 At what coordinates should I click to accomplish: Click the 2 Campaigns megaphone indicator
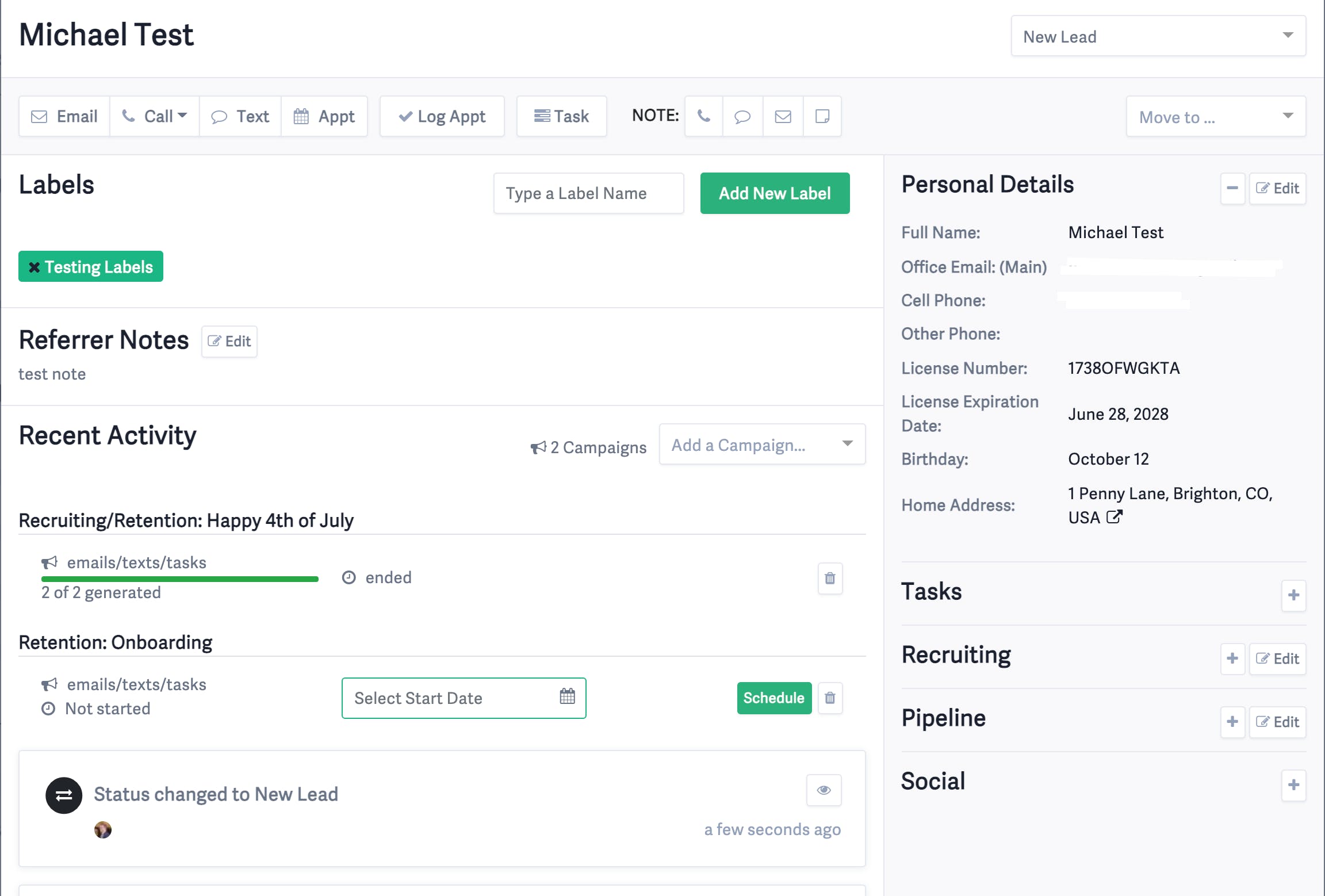click(x=588, y=447)
